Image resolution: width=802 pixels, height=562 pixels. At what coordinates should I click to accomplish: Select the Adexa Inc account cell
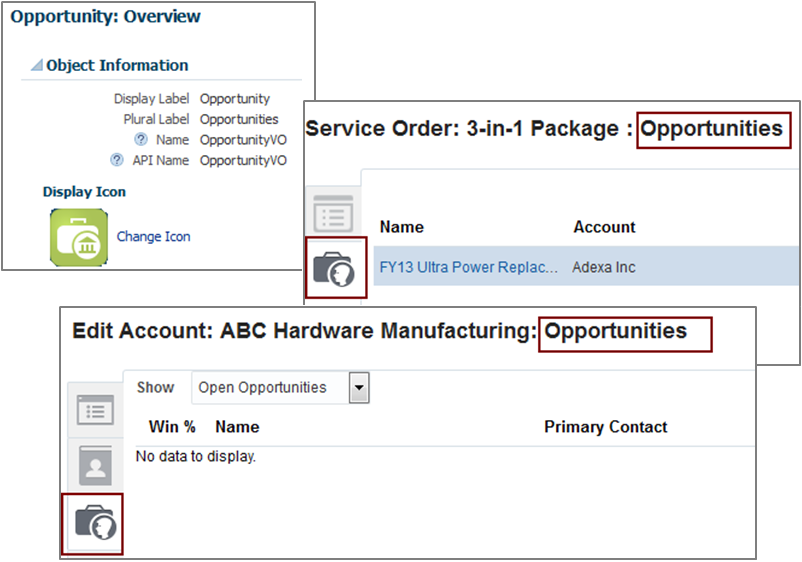click(603, 268)
